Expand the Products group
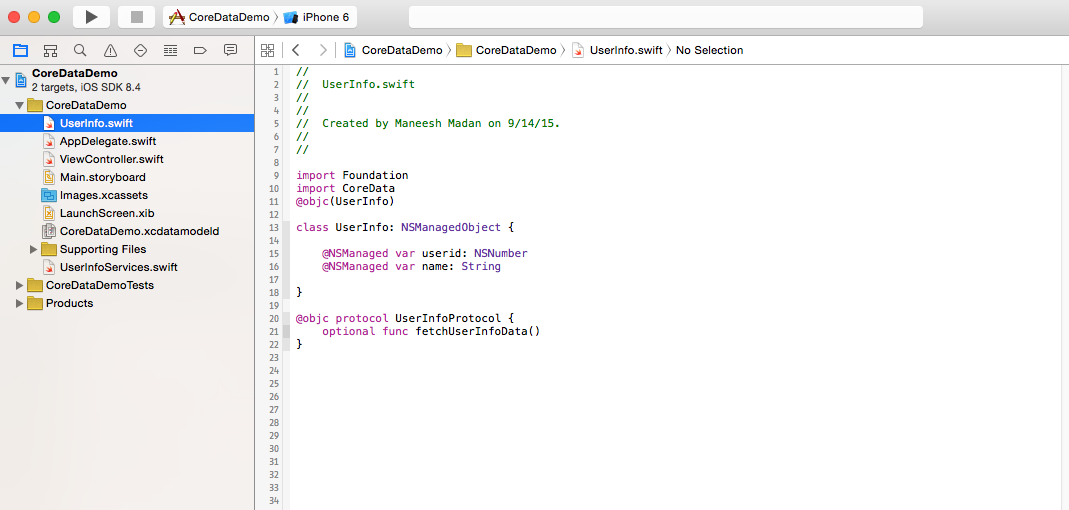The width and height of the screenshot is (1069, 510). click(20, 303)
